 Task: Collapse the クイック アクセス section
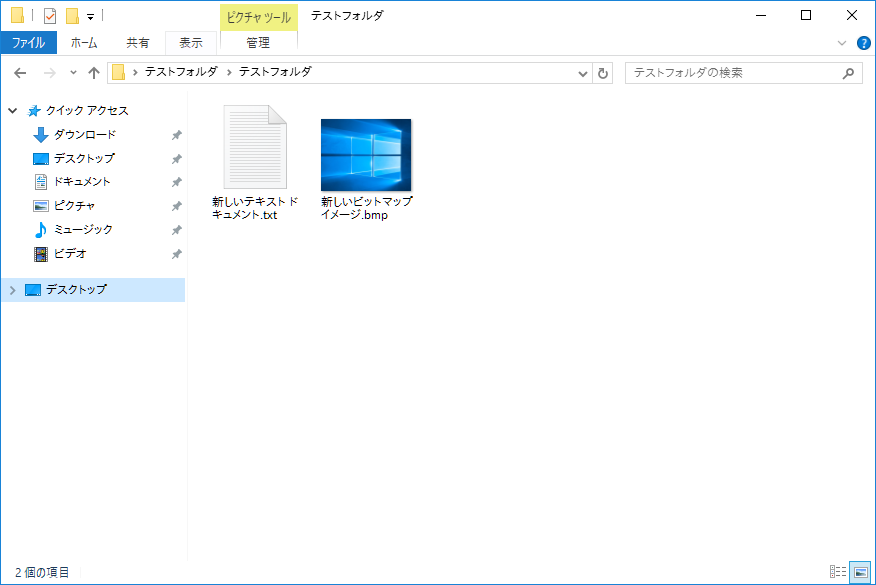[x=12, y=110]
